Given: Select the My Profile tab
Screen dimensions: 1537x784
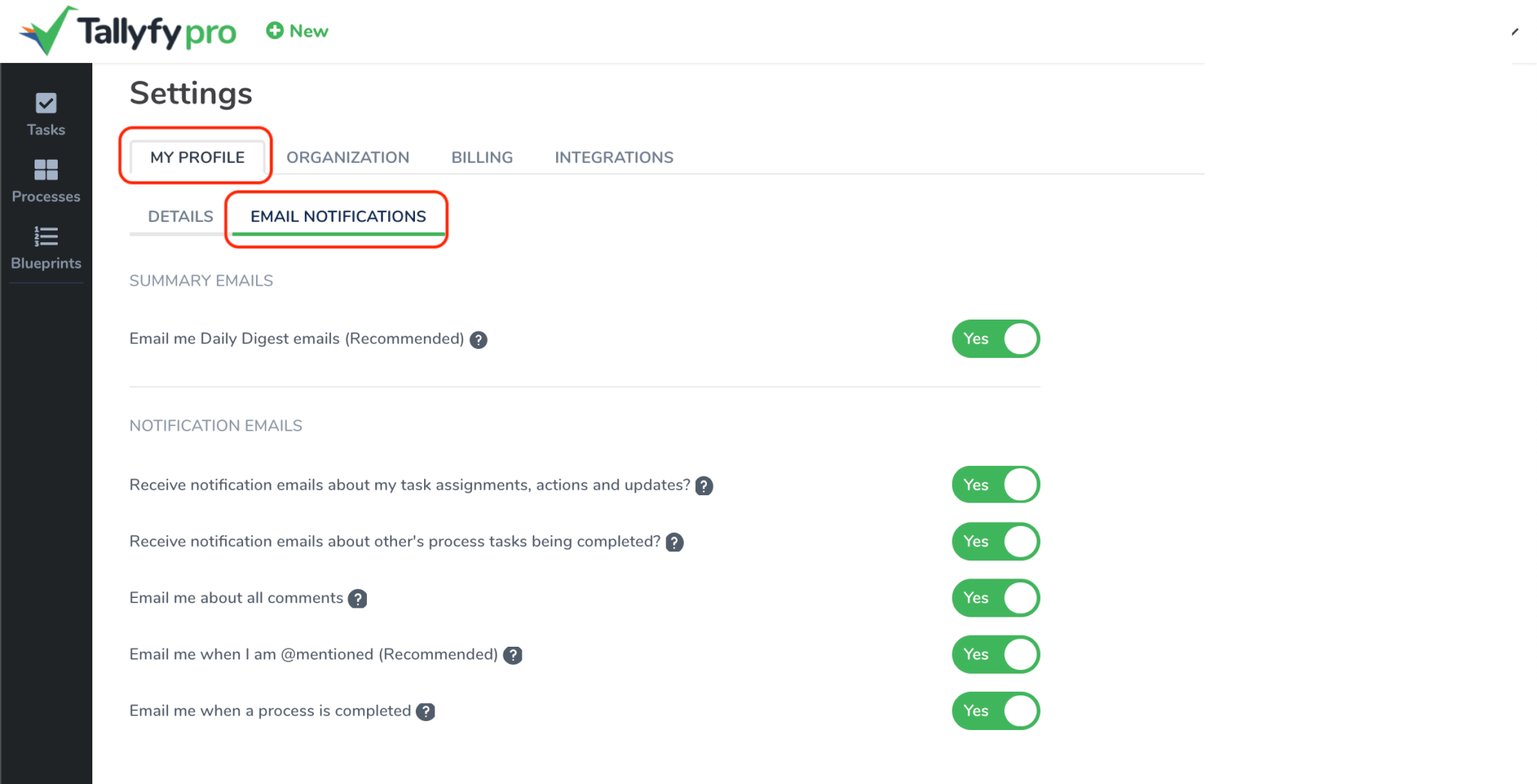Looking at the screenshot, I should pos(197,158).
